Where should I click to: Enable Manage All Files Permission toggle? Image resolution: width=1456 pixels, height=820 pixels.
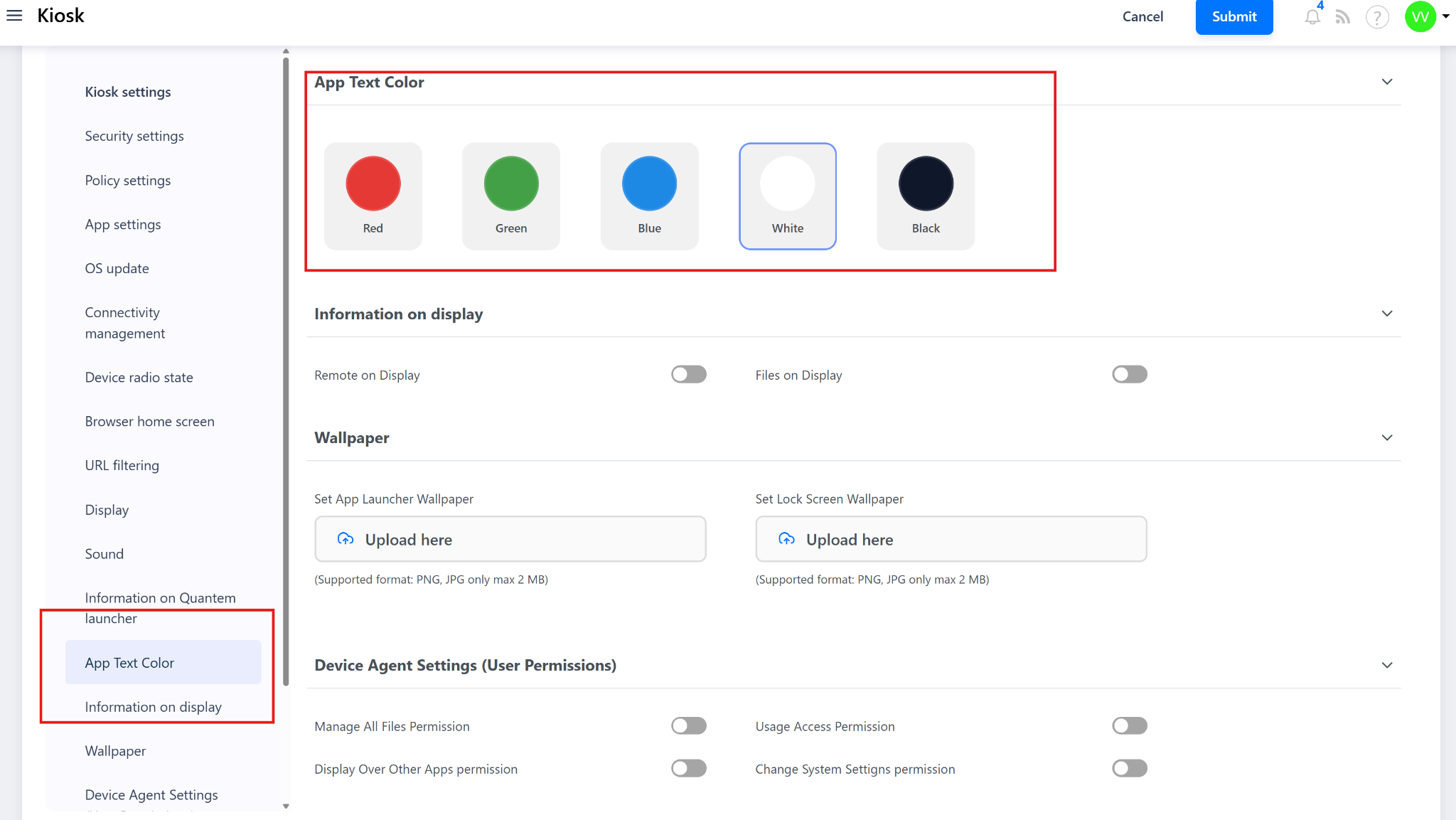688,726
